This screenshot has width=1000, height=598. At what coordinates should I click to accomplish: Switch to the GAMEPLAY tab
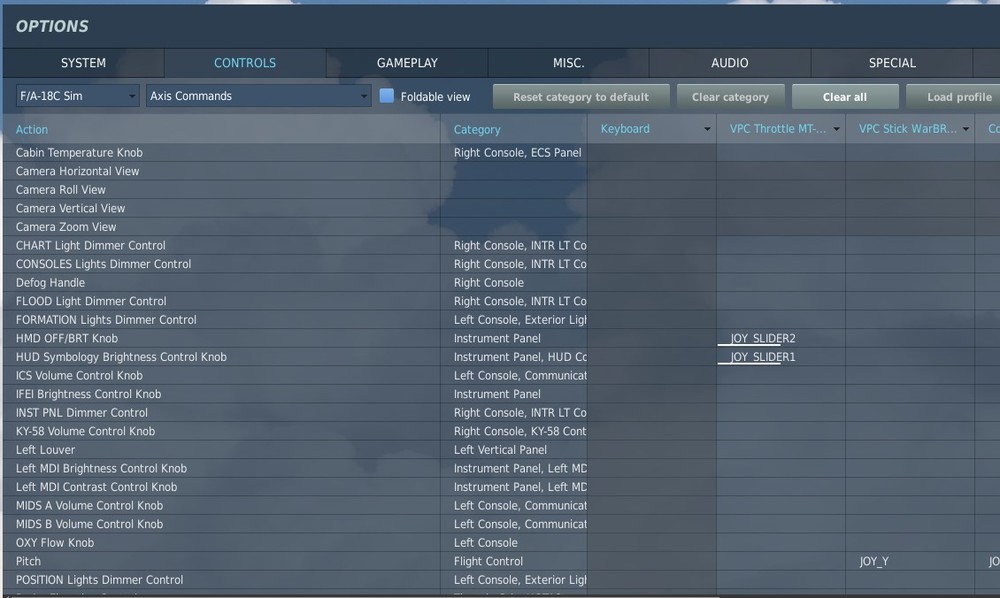point(407,63)
